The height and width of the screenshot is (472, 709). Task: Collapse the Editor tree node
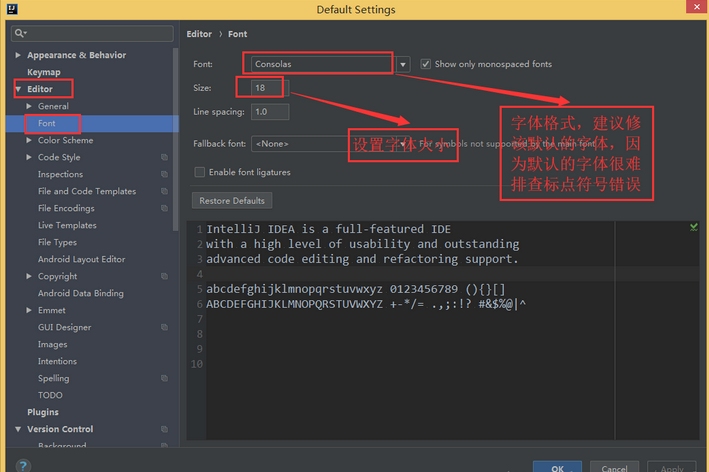(18, 89)
